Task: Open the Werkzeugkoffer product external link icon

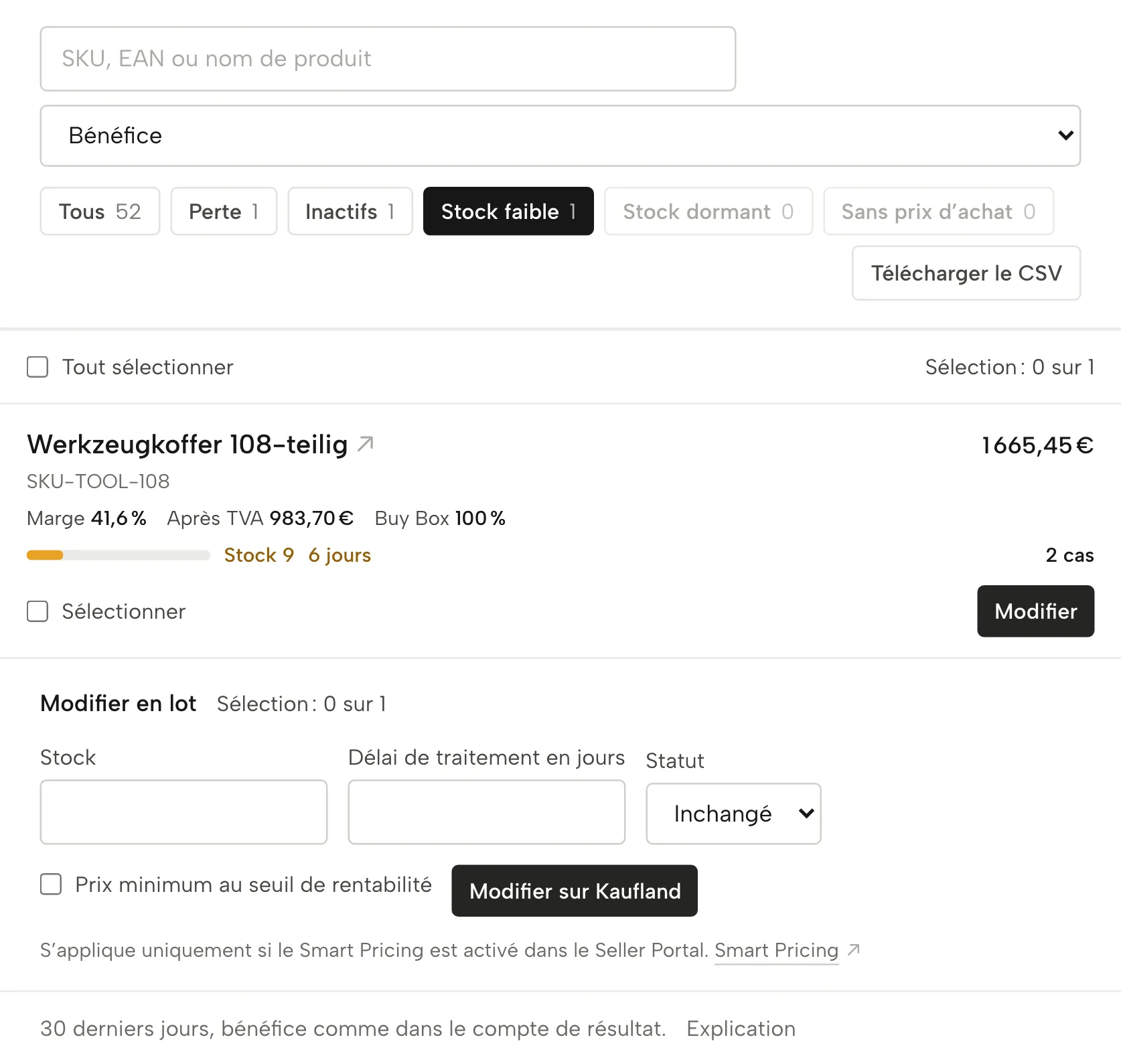Action: point(365,444)
